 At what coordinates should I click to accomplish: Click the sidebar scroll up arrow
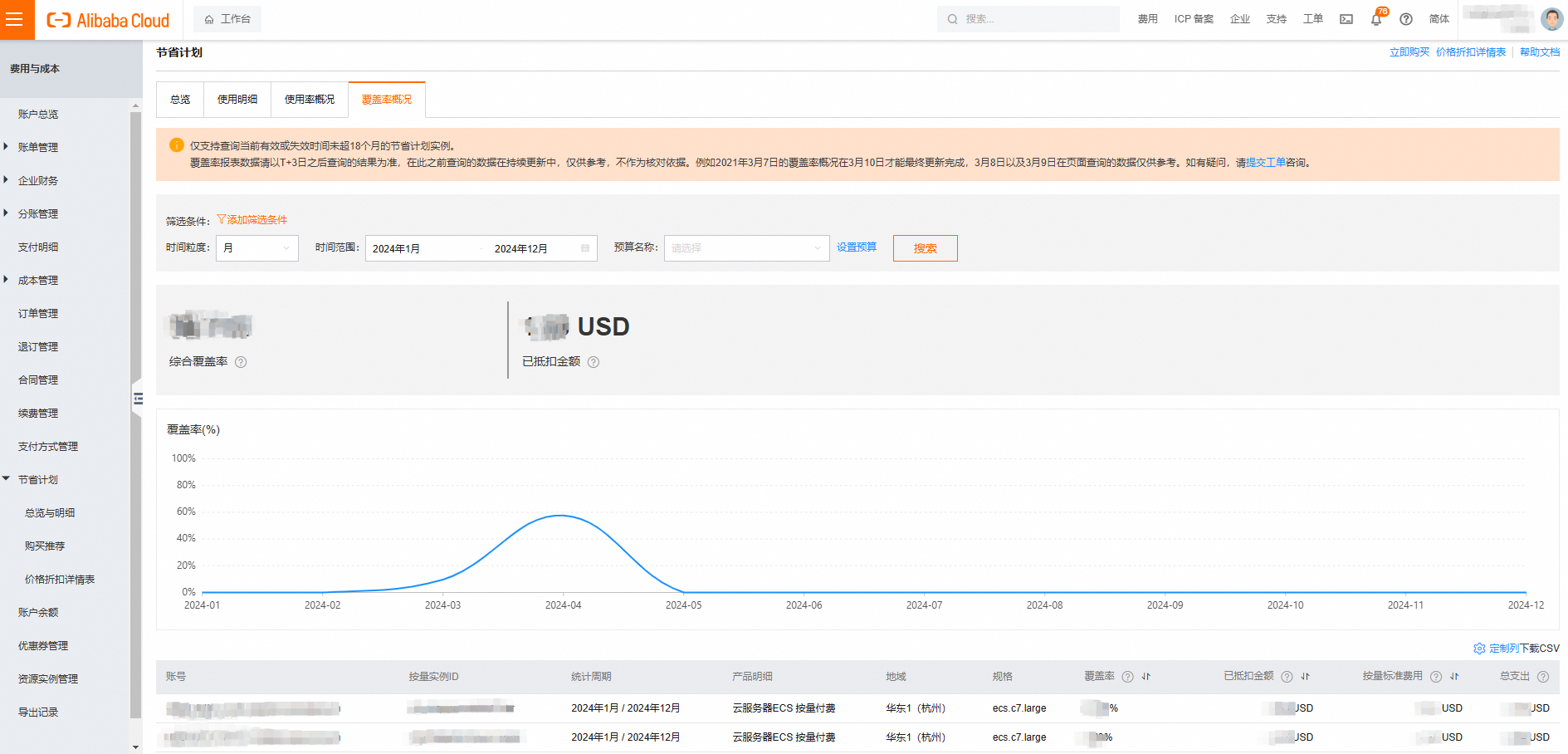click(x=136, y=105)
